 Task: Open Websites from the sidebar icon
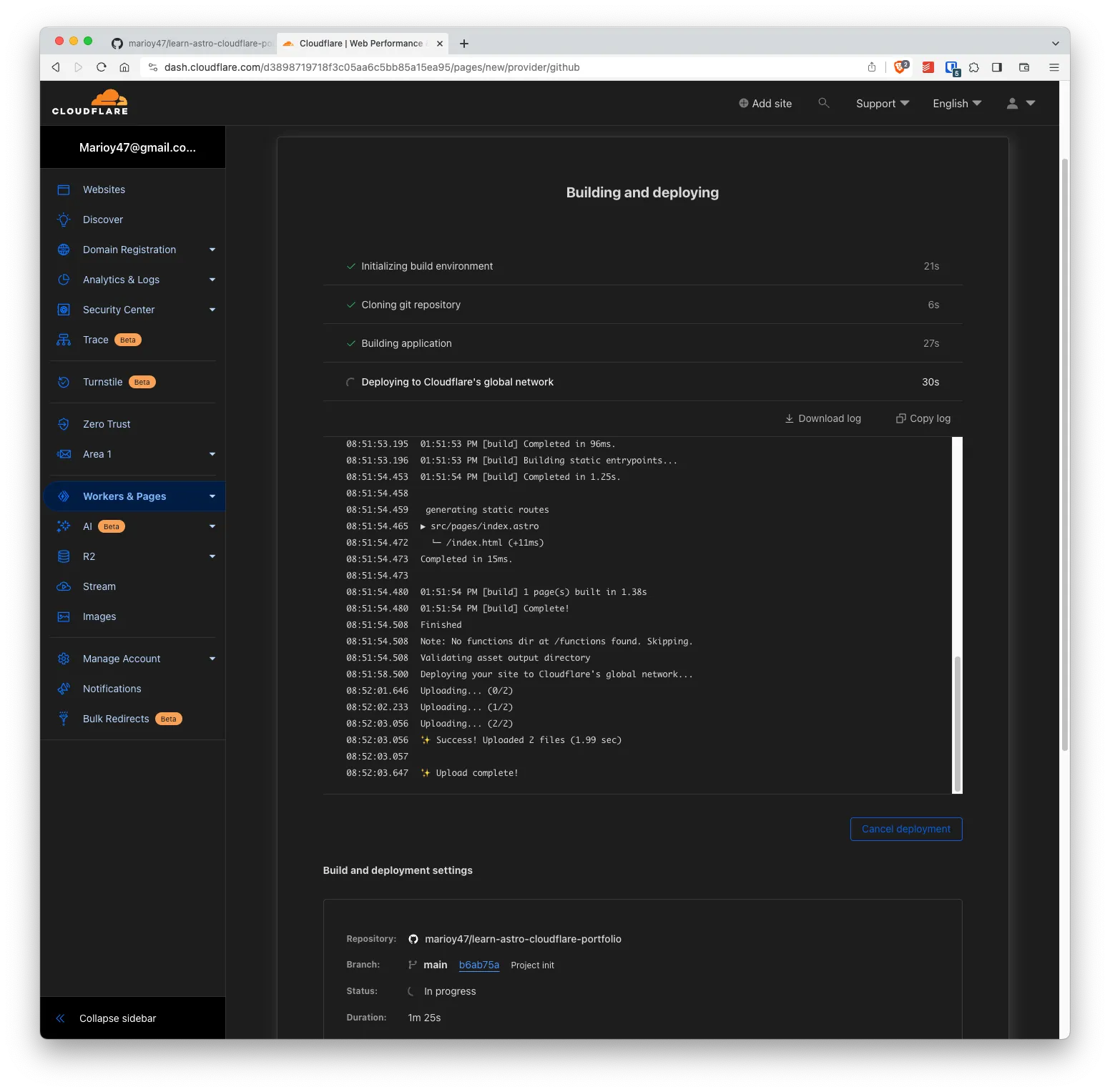point(64,190)
